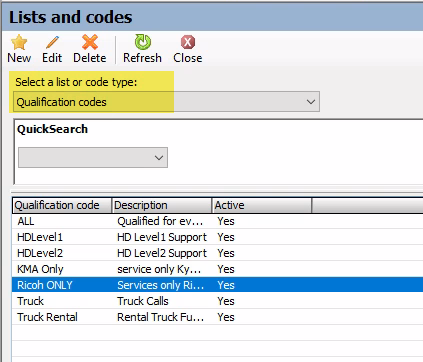Click the Qualified for ev... description
The image size is (423, 362).
click(160, 221)
